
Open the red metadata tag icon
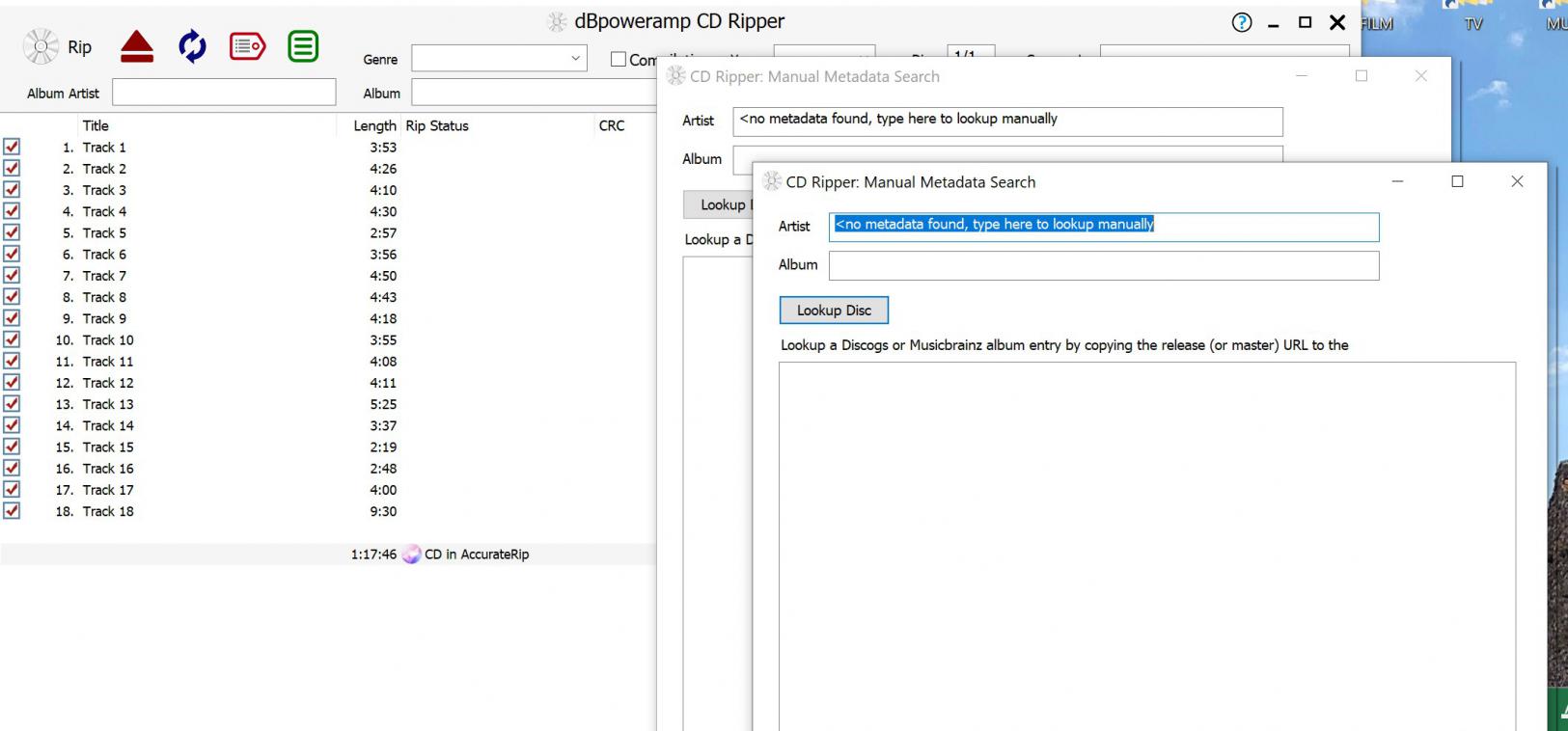[247, 46]
